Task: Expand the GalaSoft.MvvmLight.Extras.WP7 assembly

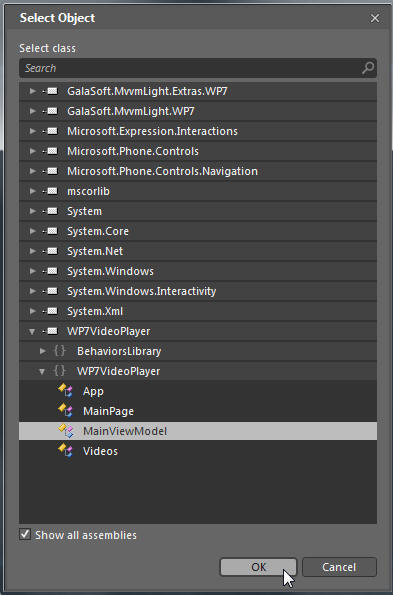Action: point(33,91)
